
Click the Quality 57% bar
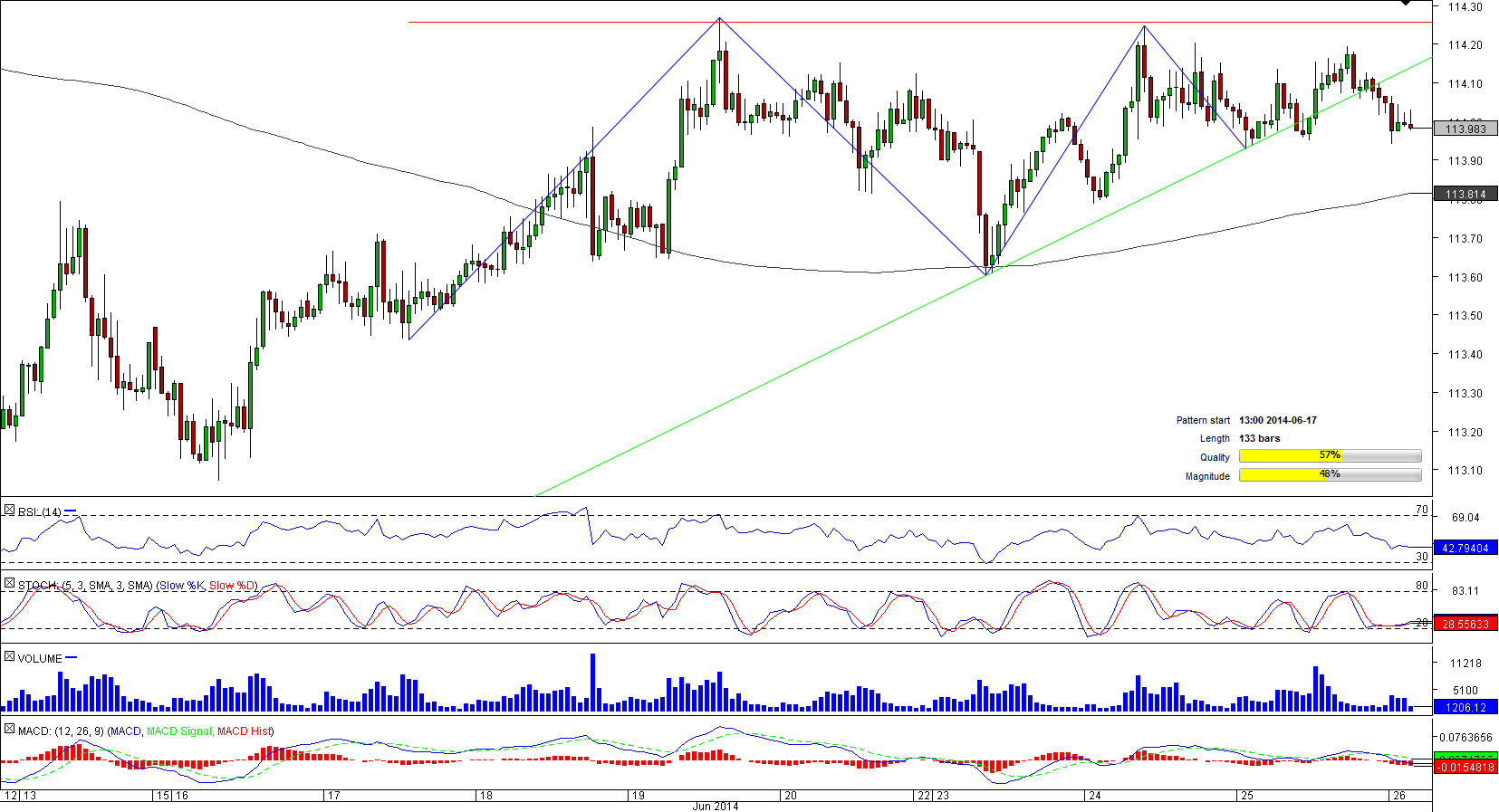[x=1330, y=456]
